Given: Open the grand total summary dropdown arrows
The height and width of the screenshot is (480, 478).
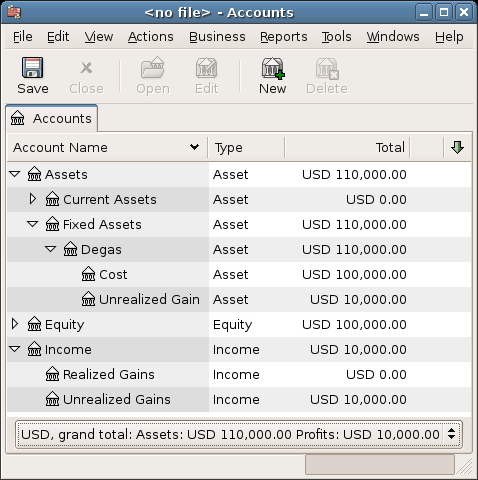Looking at the screenshot, I should tap(452, 434).
